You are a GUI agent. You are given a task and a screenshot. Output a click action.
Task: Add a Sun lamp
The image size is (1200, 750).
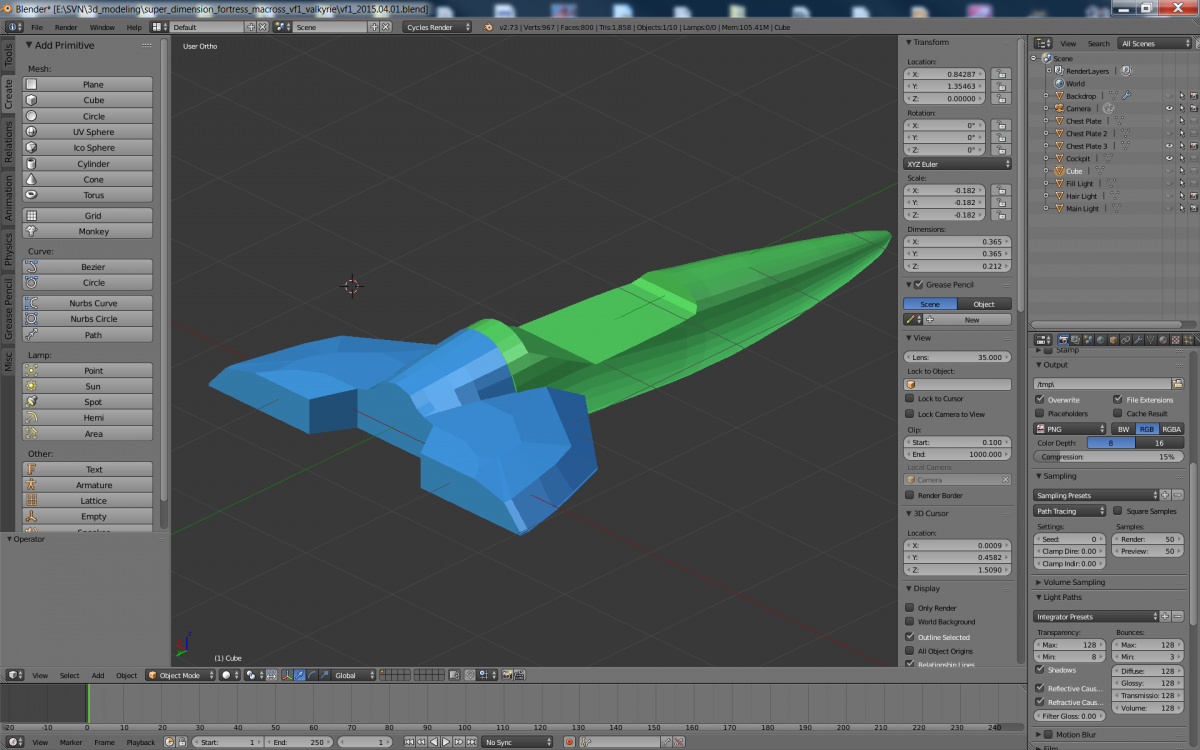(x=88, y=386)
